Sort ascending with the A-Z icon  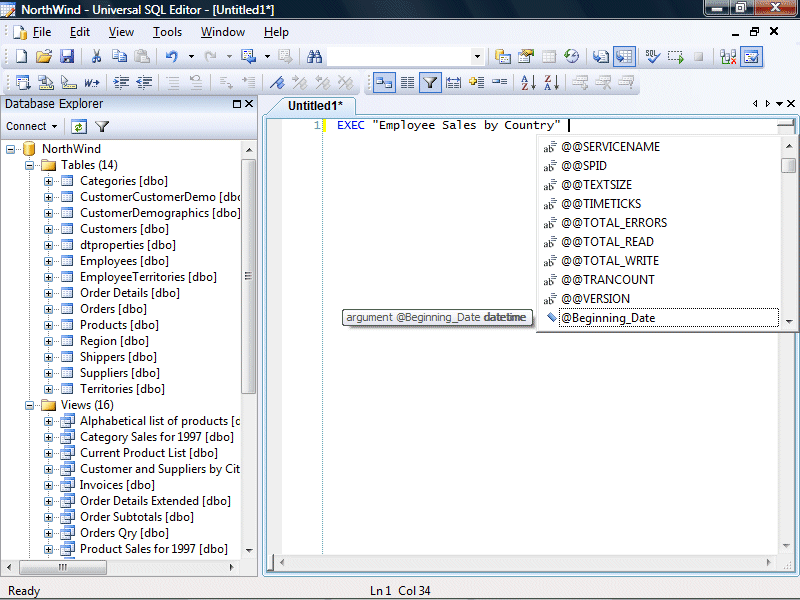tap(528, 82)
